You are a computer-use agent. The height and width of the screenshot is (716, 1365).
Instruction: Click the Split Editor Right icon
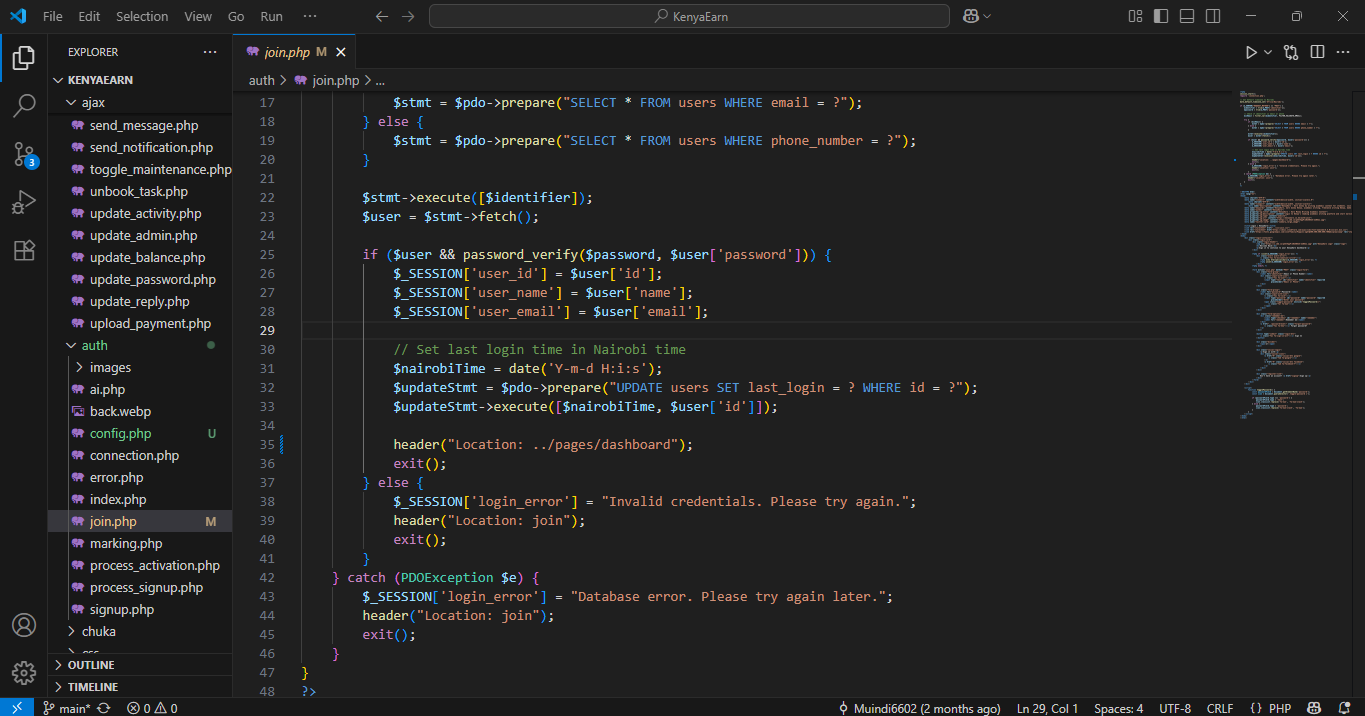pos(1317,52)
